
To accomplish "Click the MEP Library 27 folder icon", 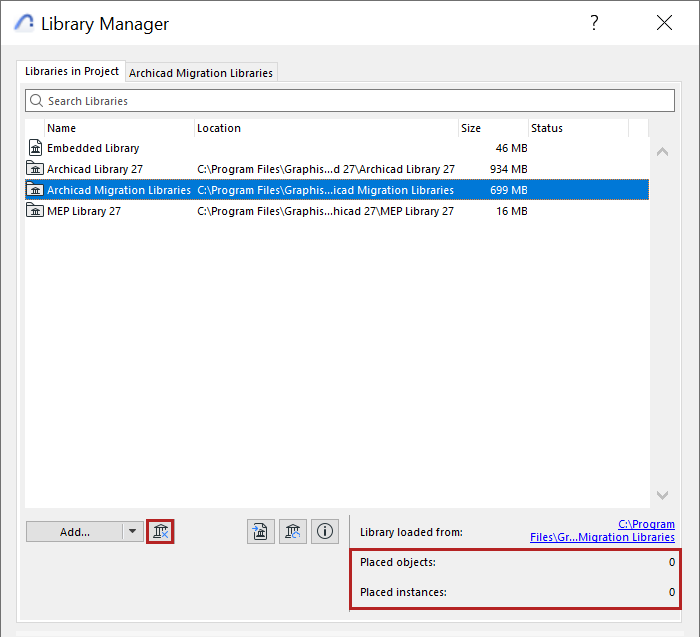I will [35, 211].
